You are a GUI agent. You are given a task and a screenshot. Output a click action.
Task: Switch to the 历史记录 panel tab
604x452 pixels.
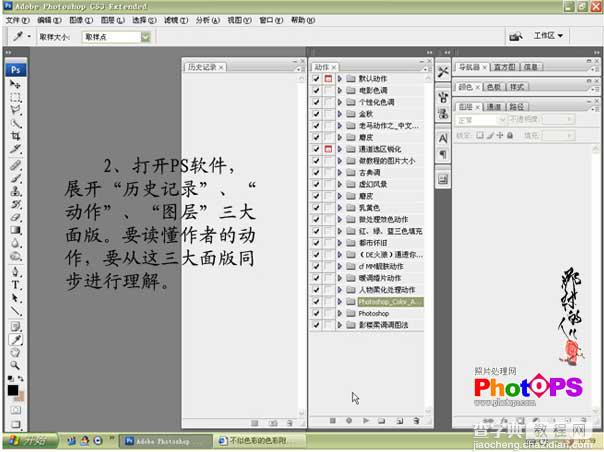[x=202, y=67]
